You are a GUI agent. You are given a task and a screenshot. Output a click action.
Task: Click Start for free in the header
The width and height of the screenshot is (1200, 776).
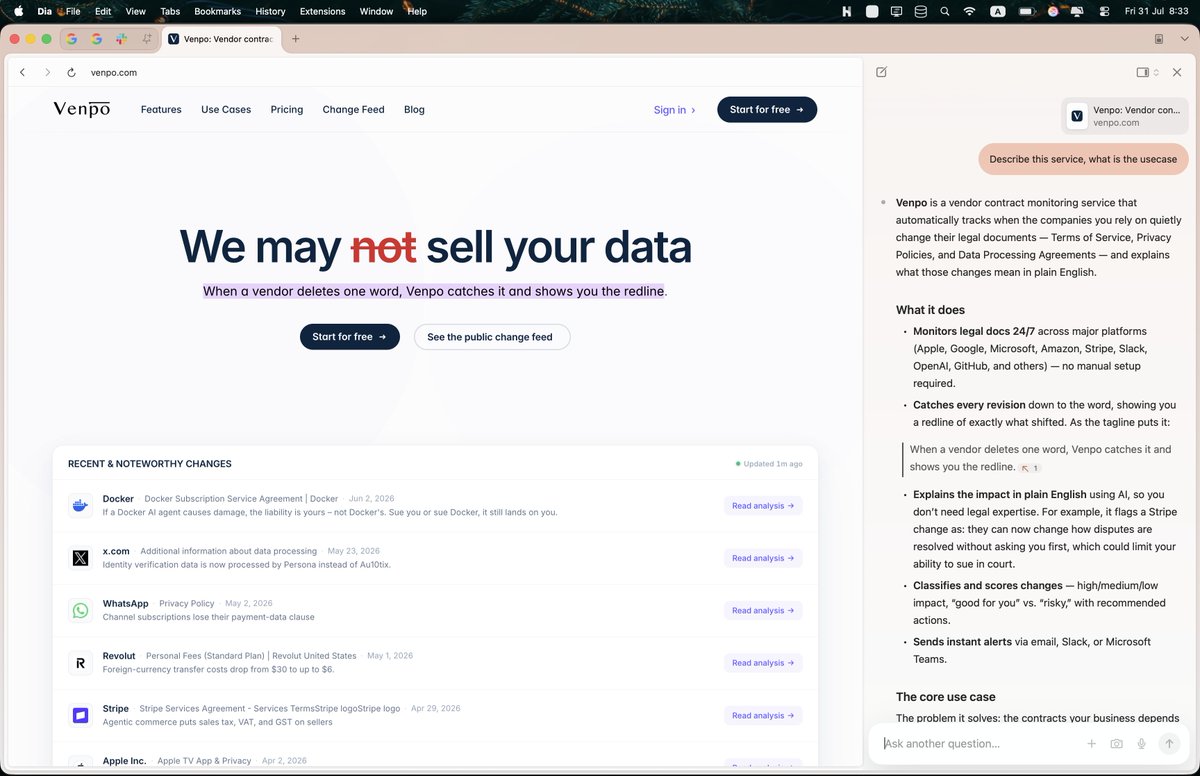click(767, 110)
